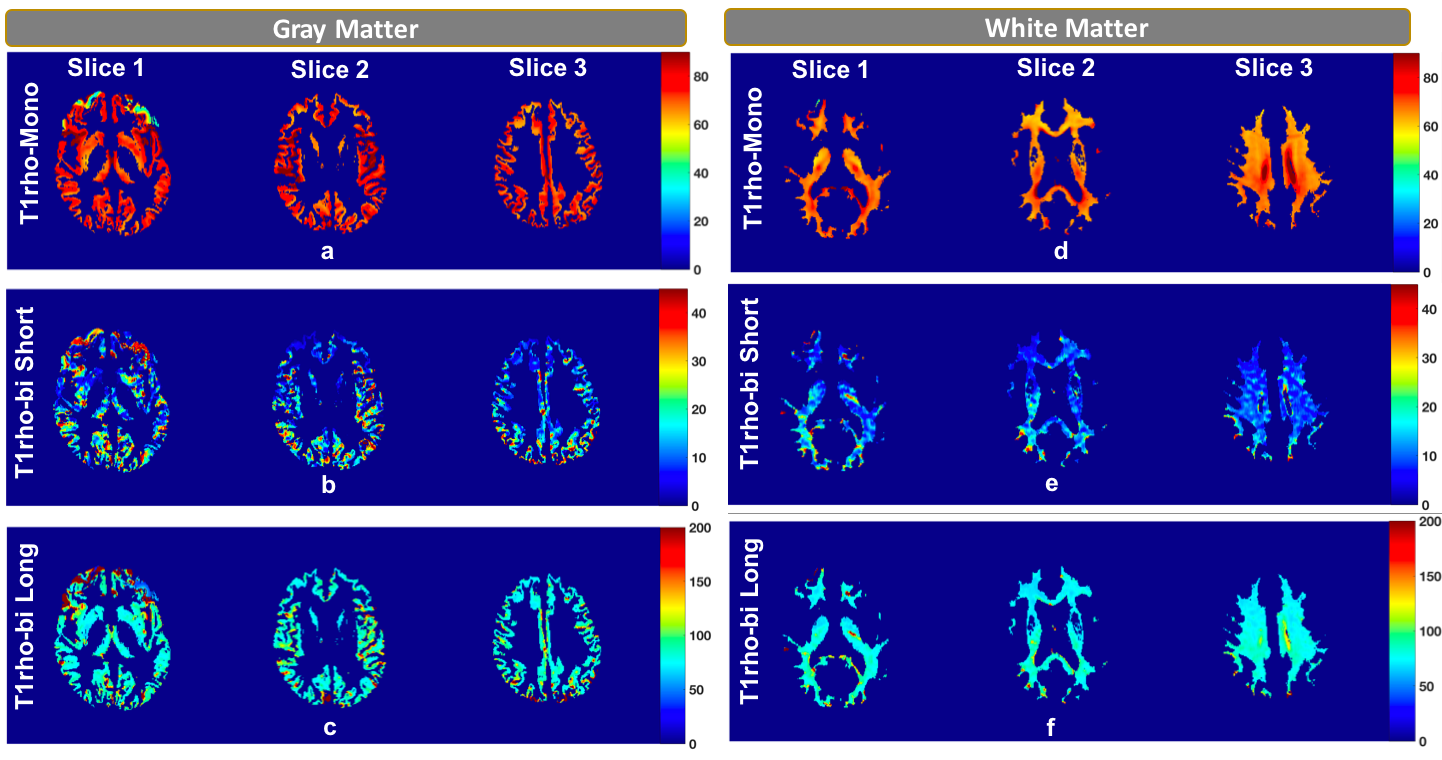The width and height of the screenshot is (1442, 760).
Task: Click the colorbar in white matter panel f
Action: coord(1403,632)
